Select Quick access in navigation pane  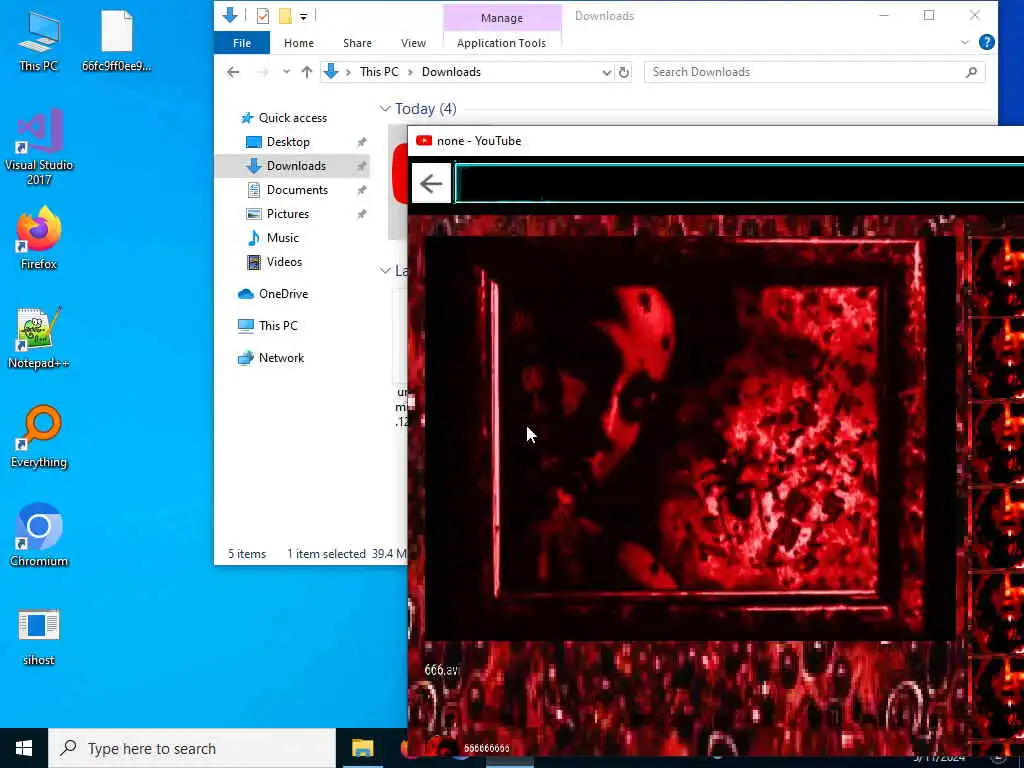(293, 118)
